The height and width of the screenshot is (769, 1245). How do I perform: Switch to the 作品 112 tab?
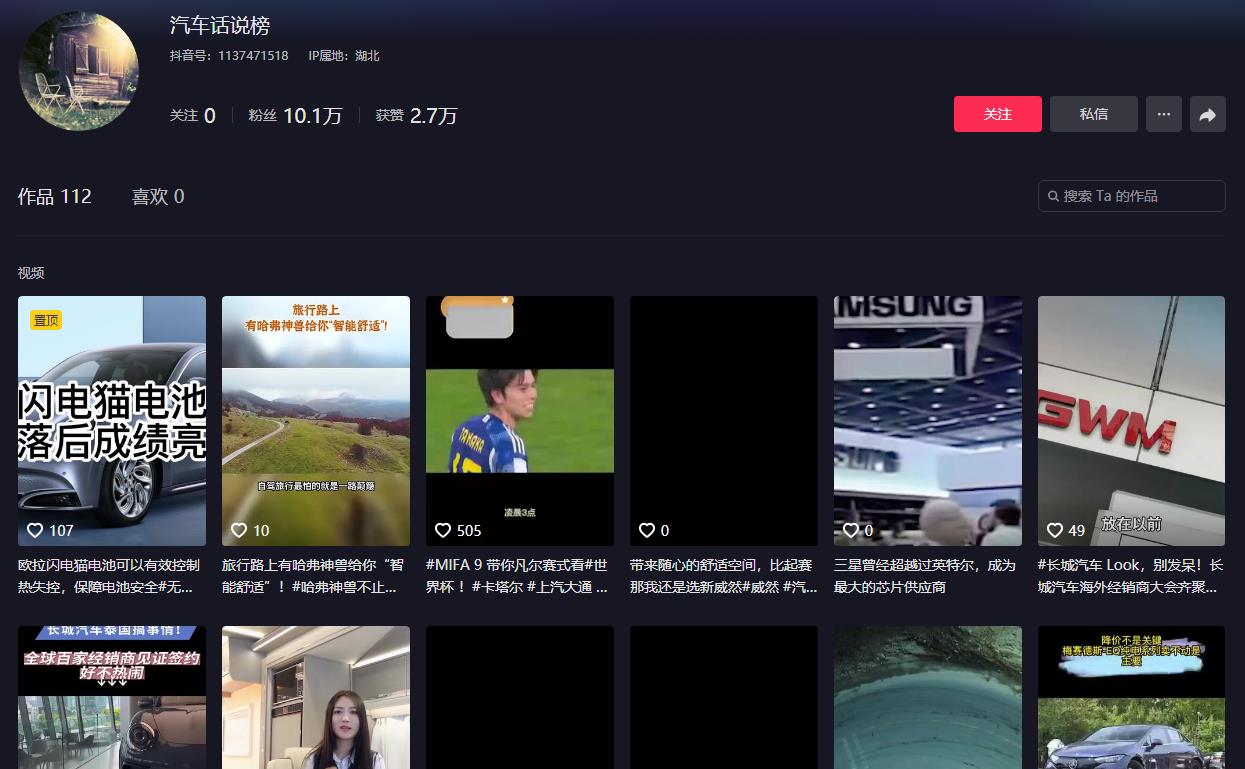[55, 197]
